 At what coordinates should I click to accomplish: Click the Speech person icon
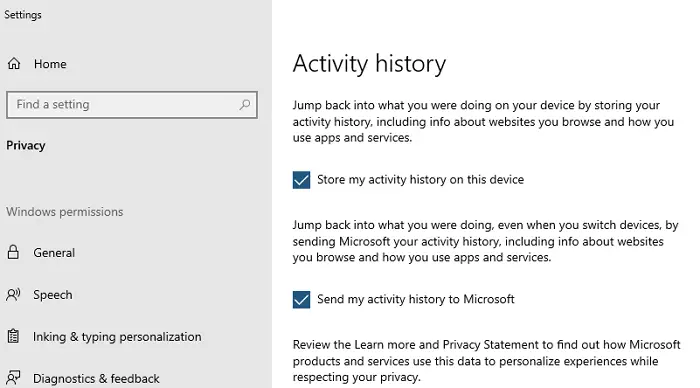[x=13, y=295]
